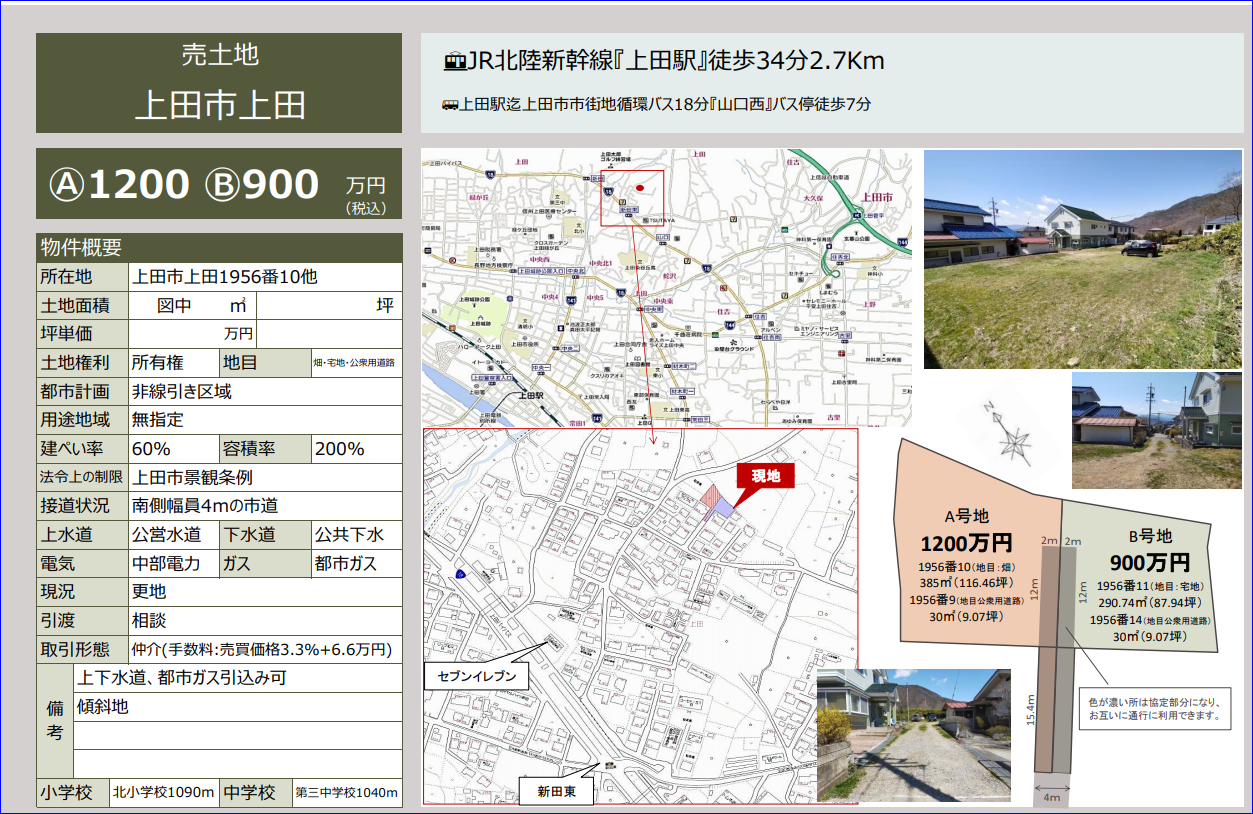Click the train icon beside JR北陸新幹線

[x=455, y=62]
